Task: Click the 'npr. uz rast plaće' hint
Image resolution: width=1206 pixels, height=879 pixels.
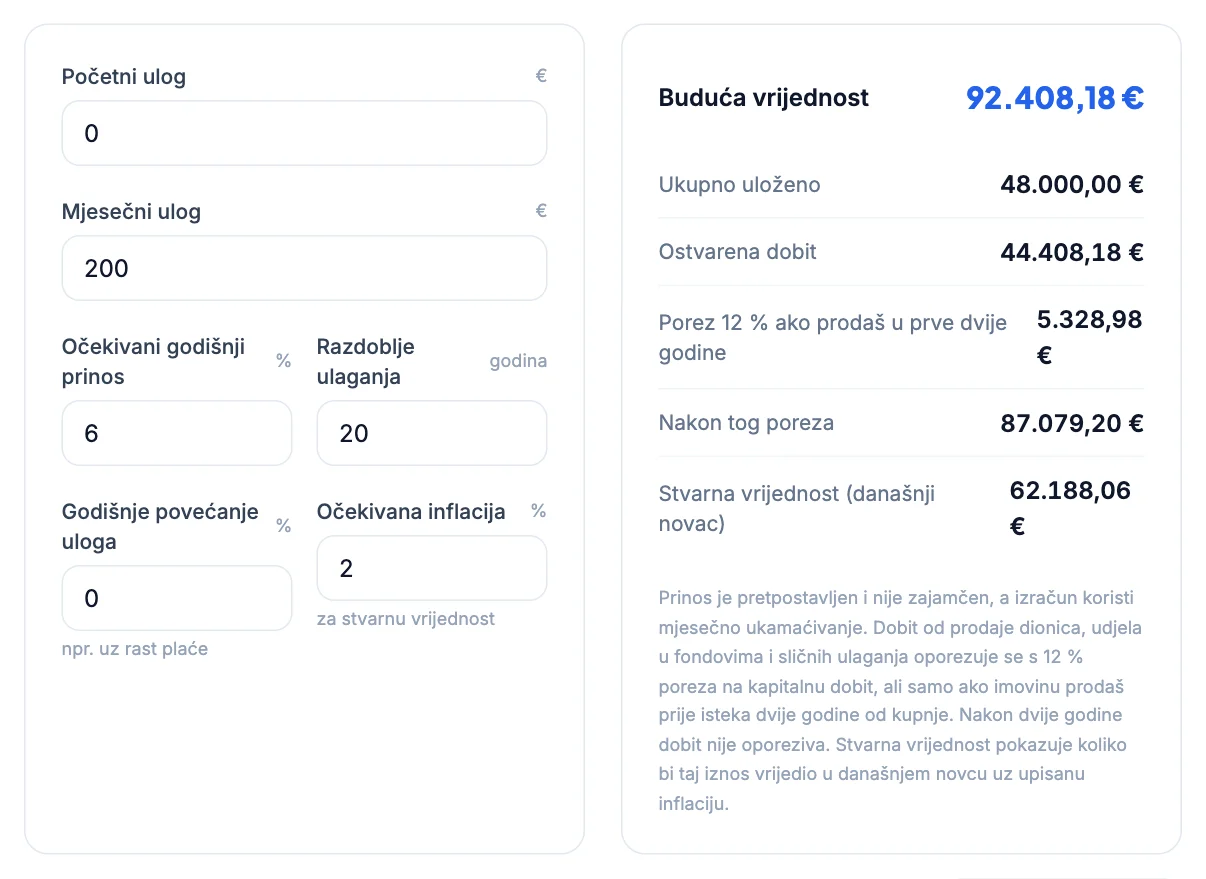Action: pos(135,649)
